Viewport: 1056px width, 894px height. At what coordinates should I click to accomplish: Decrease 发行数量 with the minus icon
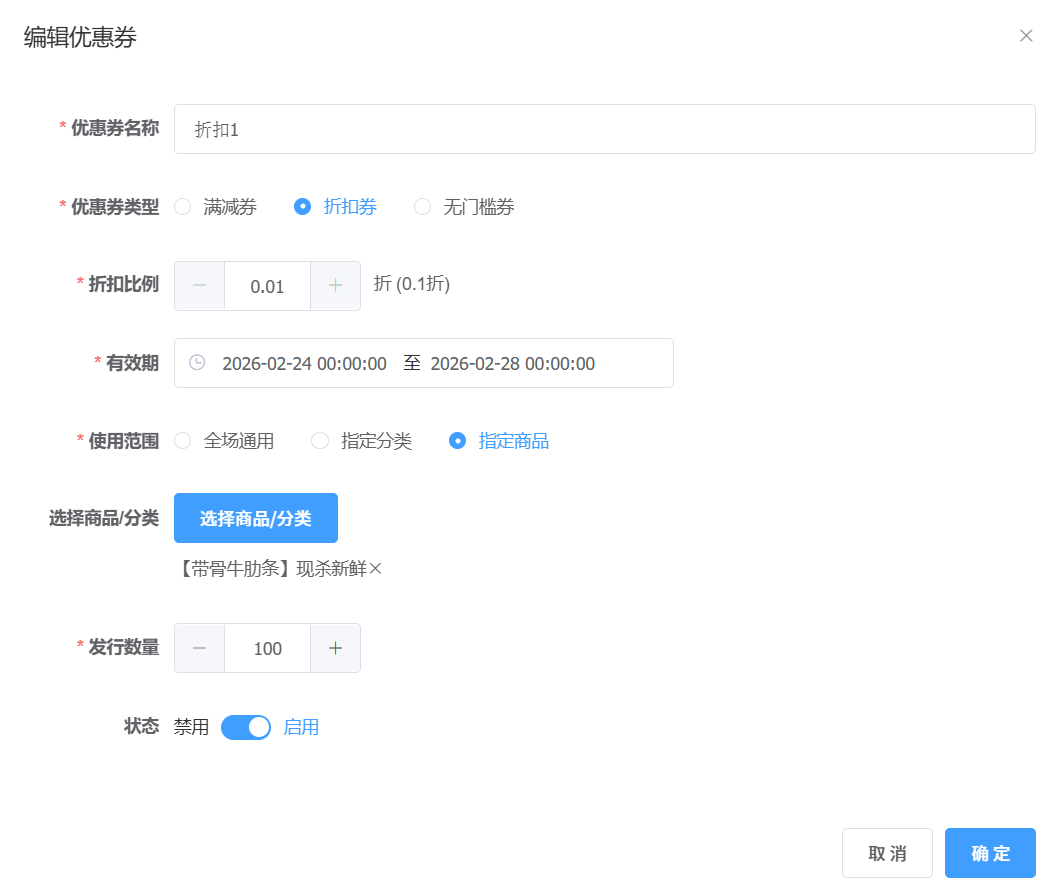pos(200,648)
